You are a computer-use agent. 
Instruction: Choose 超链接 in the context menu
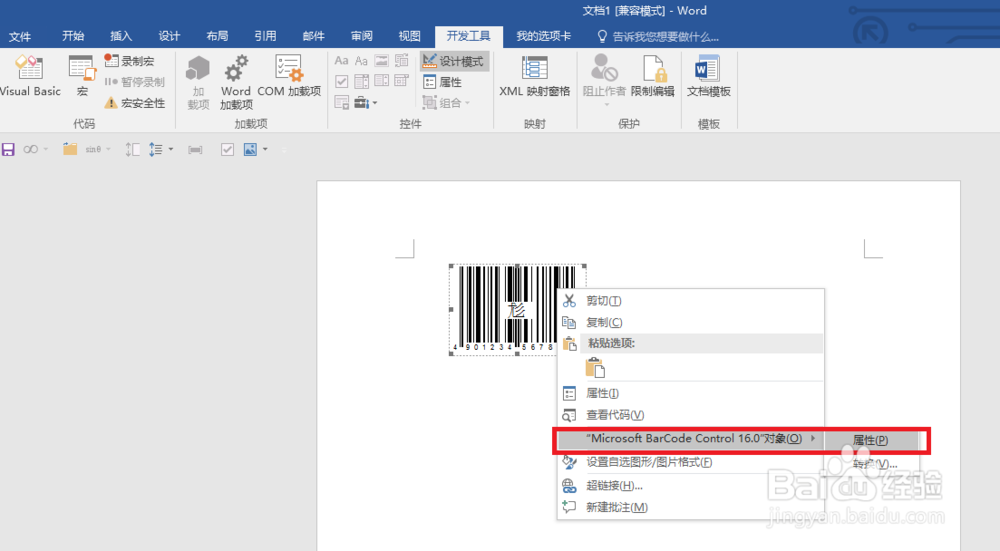691,485
